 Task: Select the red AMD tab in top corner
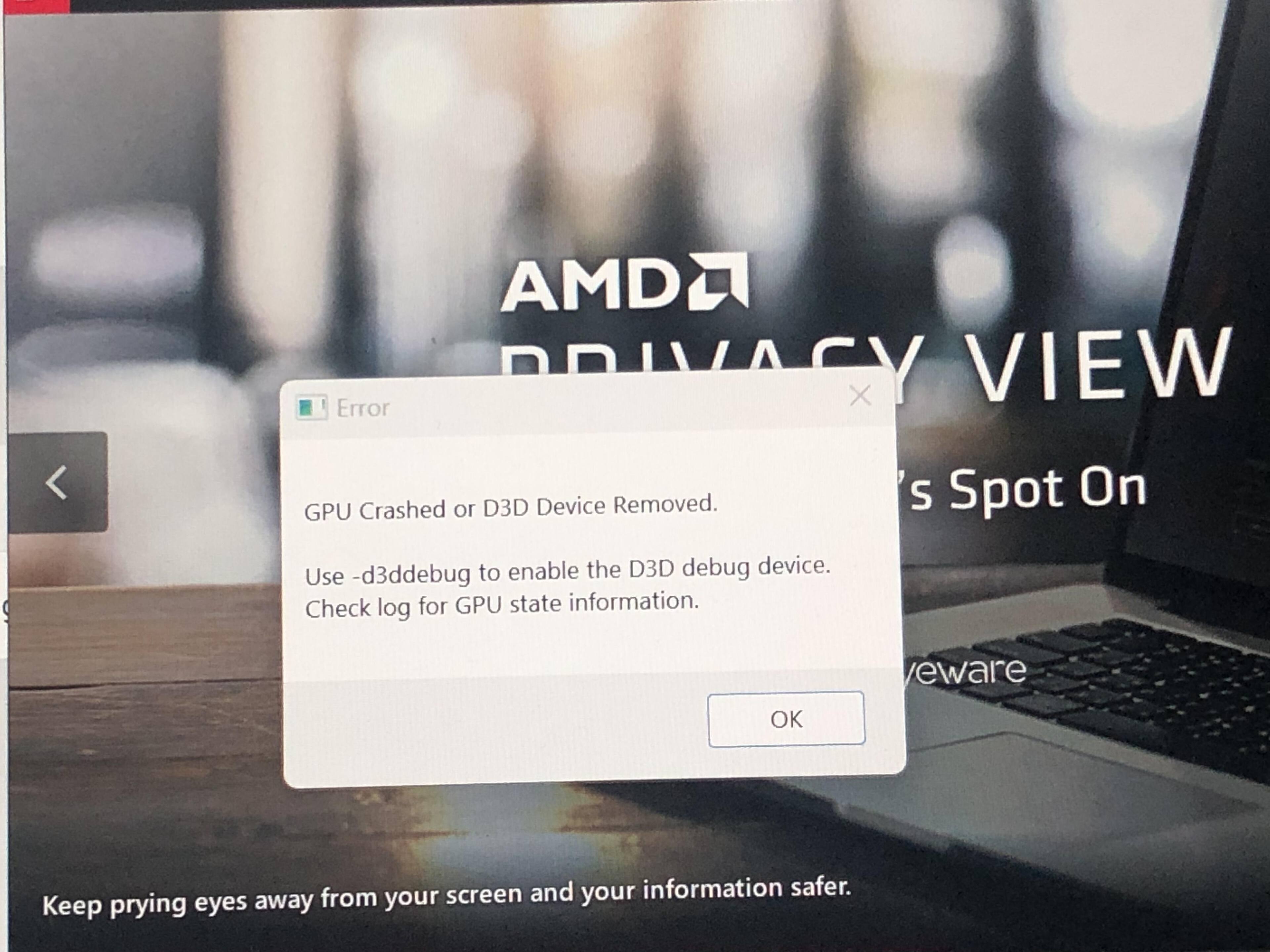coord(34,6)
